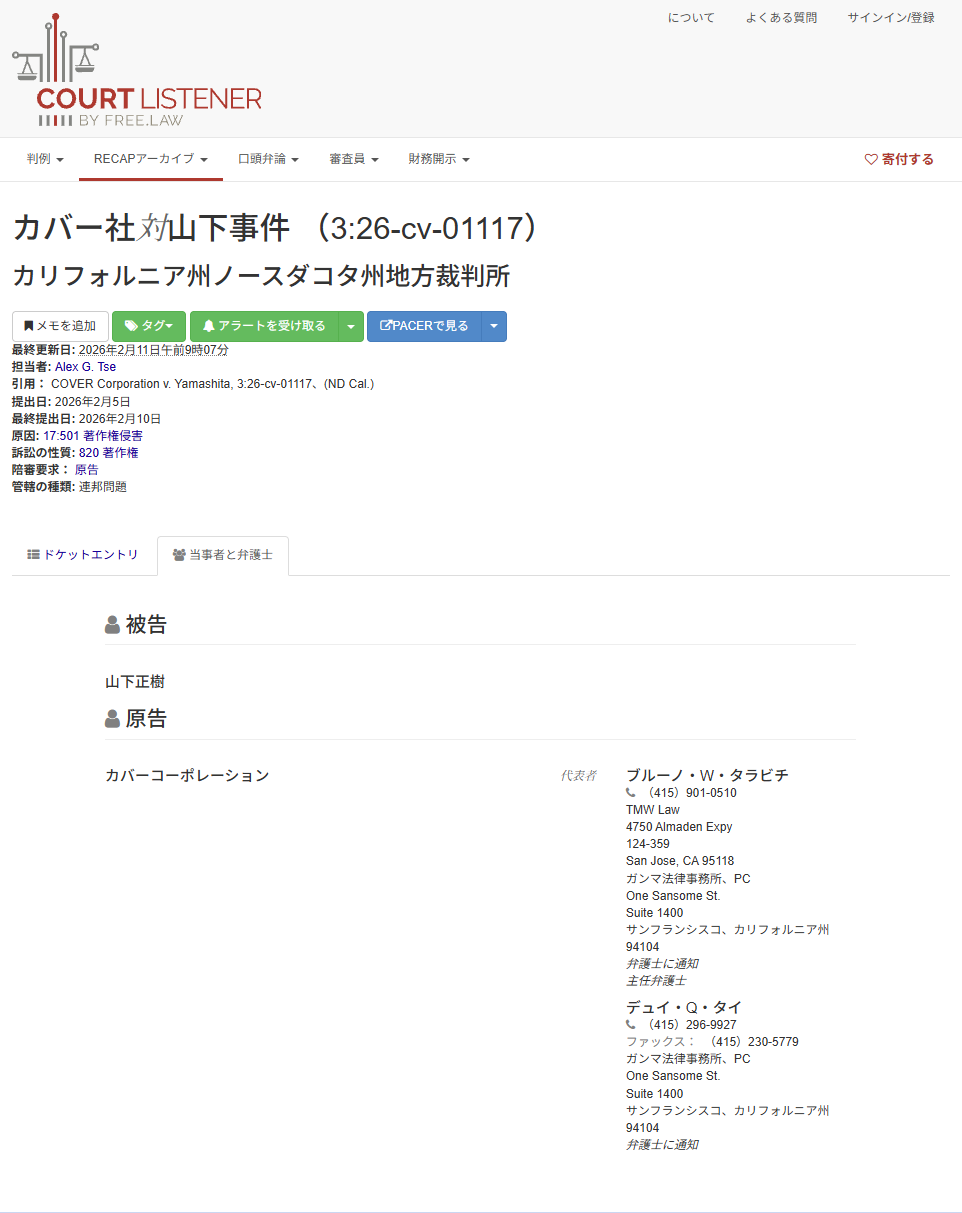Screen dimensions: 962x1213
Task: Click the 17:501 著作権侵害 cause link
Action: [92, 436]
